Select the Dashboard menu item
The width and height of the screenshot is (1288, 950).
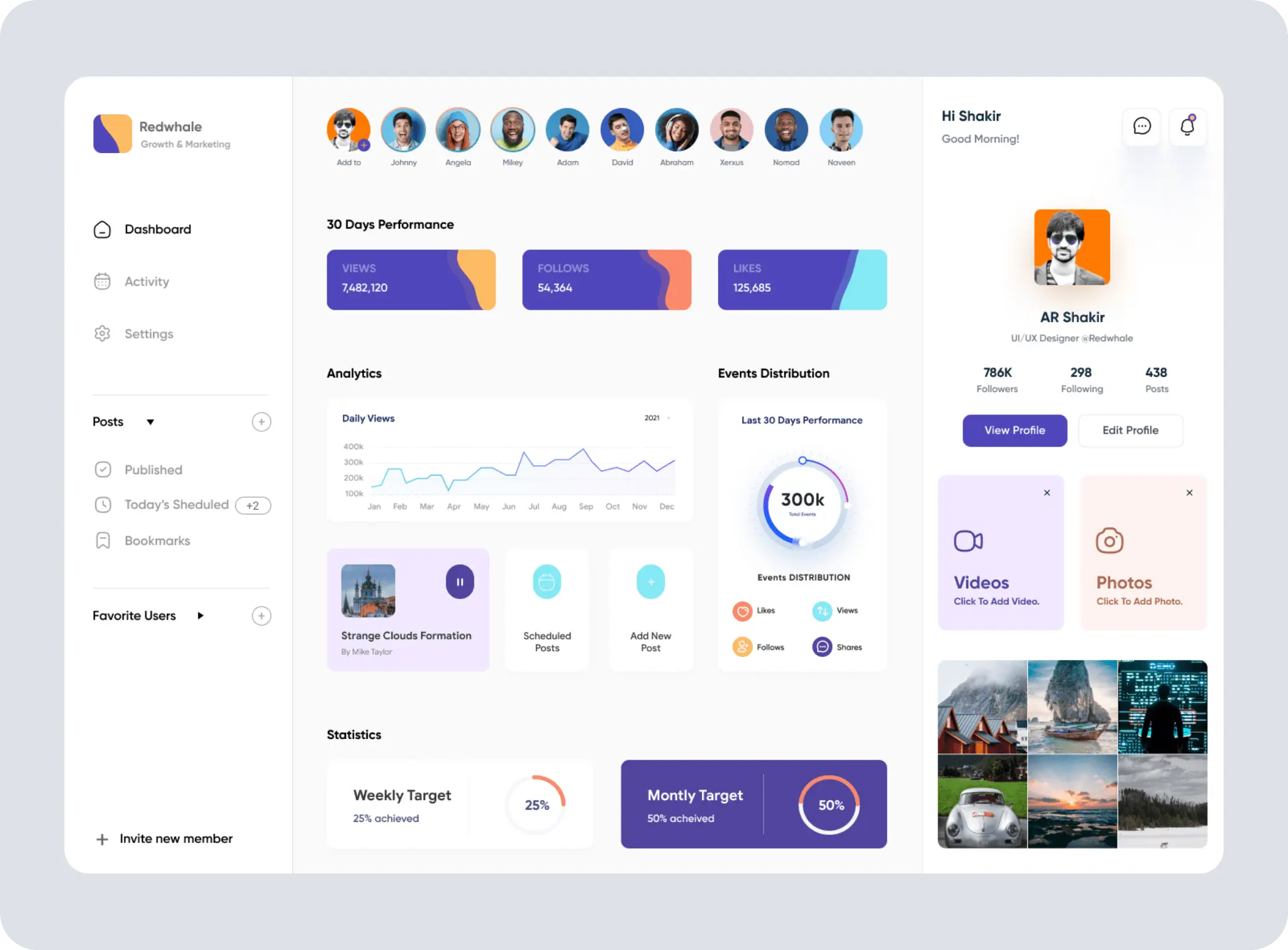point(158,229)
